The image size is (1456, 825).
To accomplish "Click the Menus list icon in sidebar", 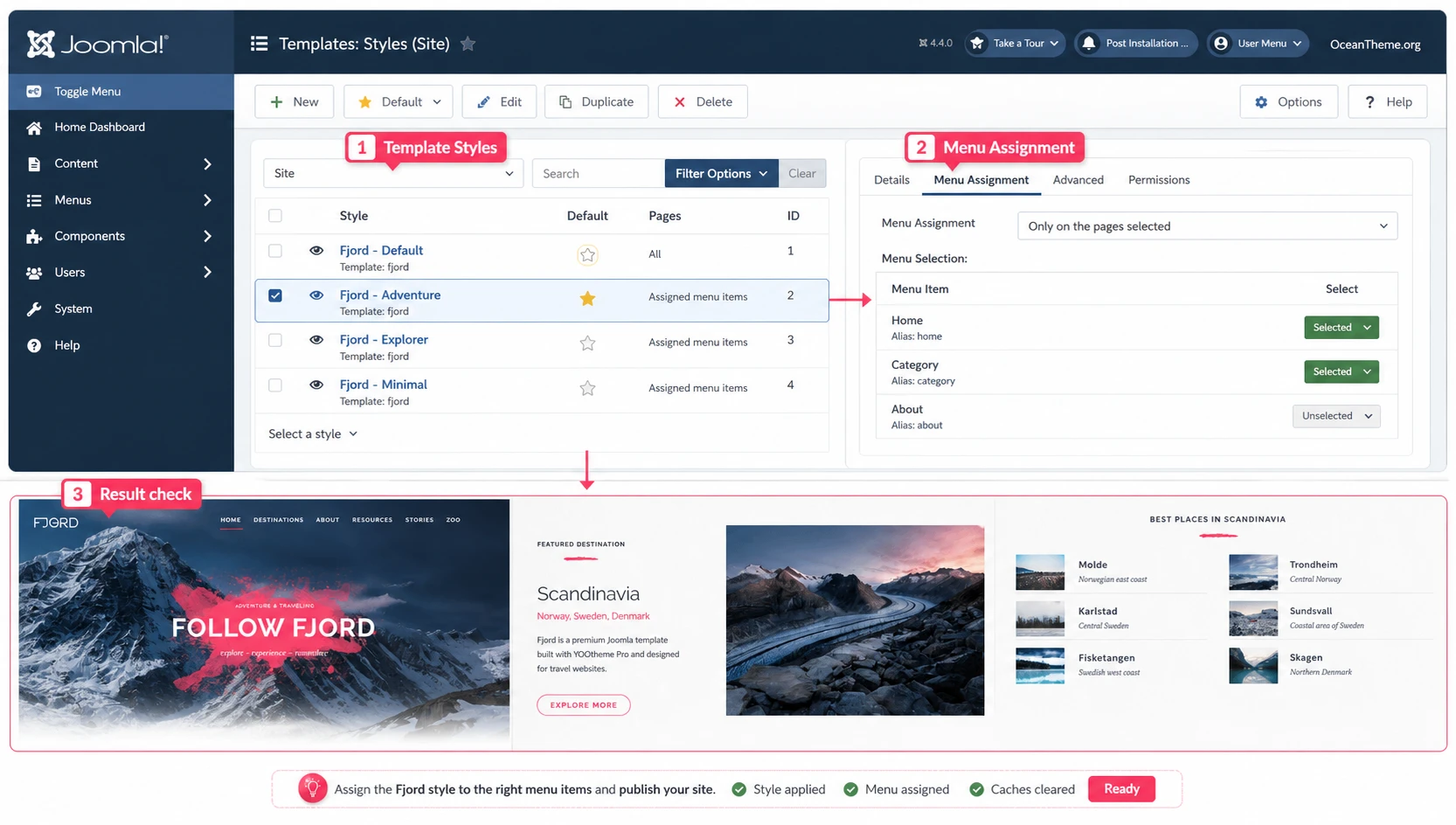I will point(34,200).
